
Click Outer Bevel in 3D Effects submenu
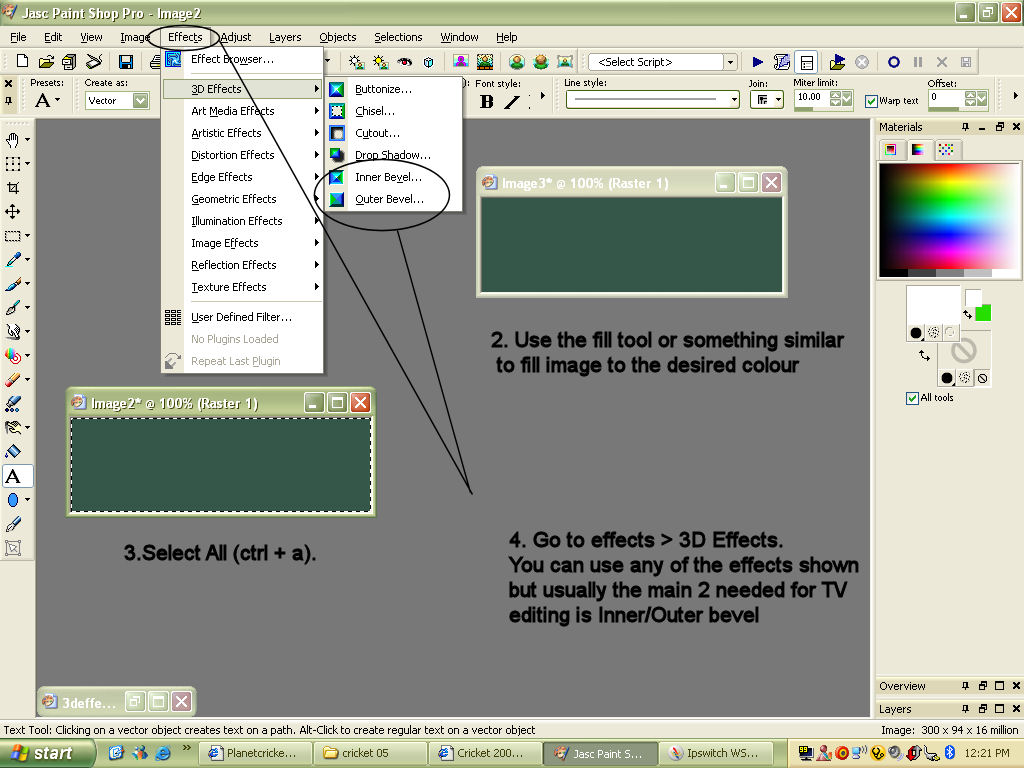click(389, 199)
